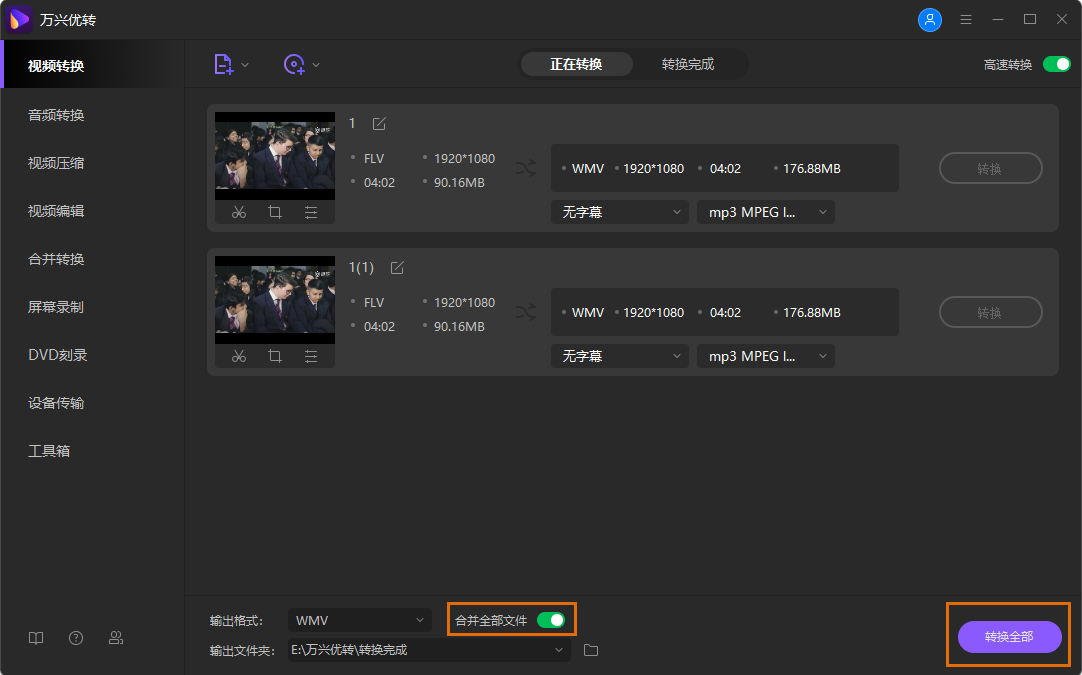The width and height of the screenshot is (1082, 675).
Task: Open 无字幕 subtitle dropdown for first video
Action: click(619, 212)
